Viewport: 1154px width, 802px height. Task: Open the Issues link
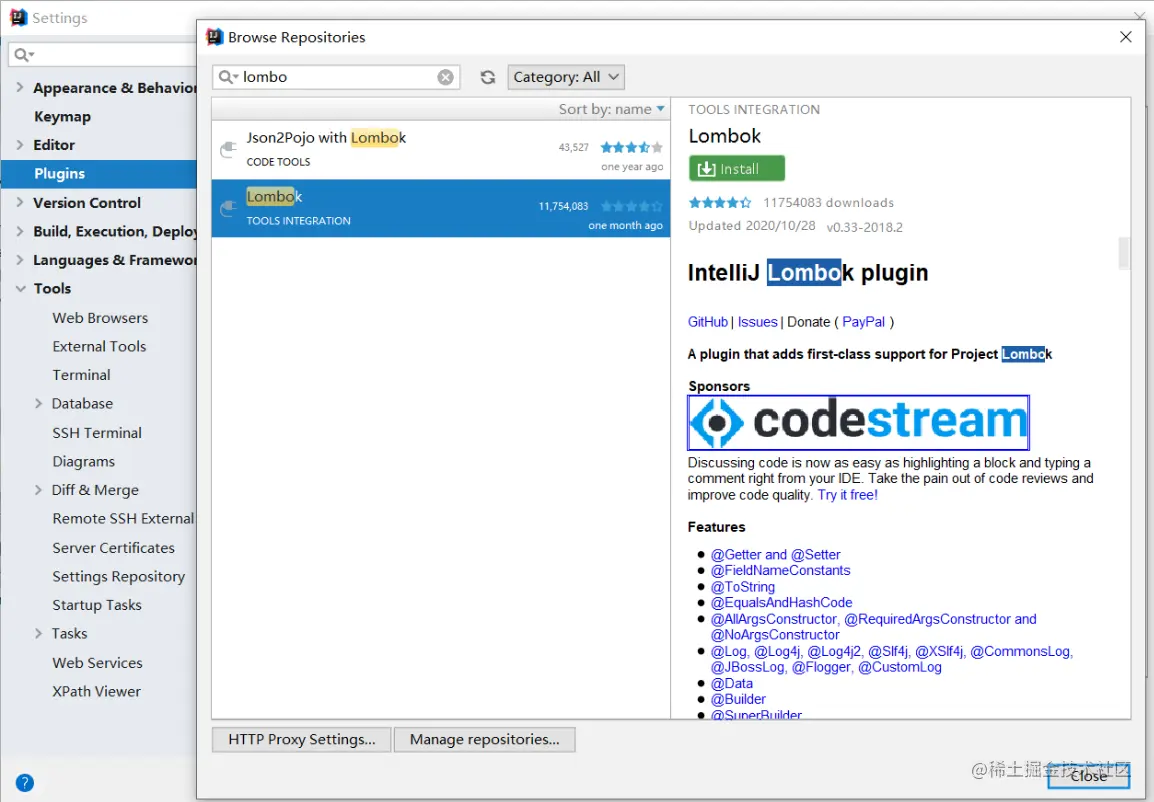pos(757,322)
